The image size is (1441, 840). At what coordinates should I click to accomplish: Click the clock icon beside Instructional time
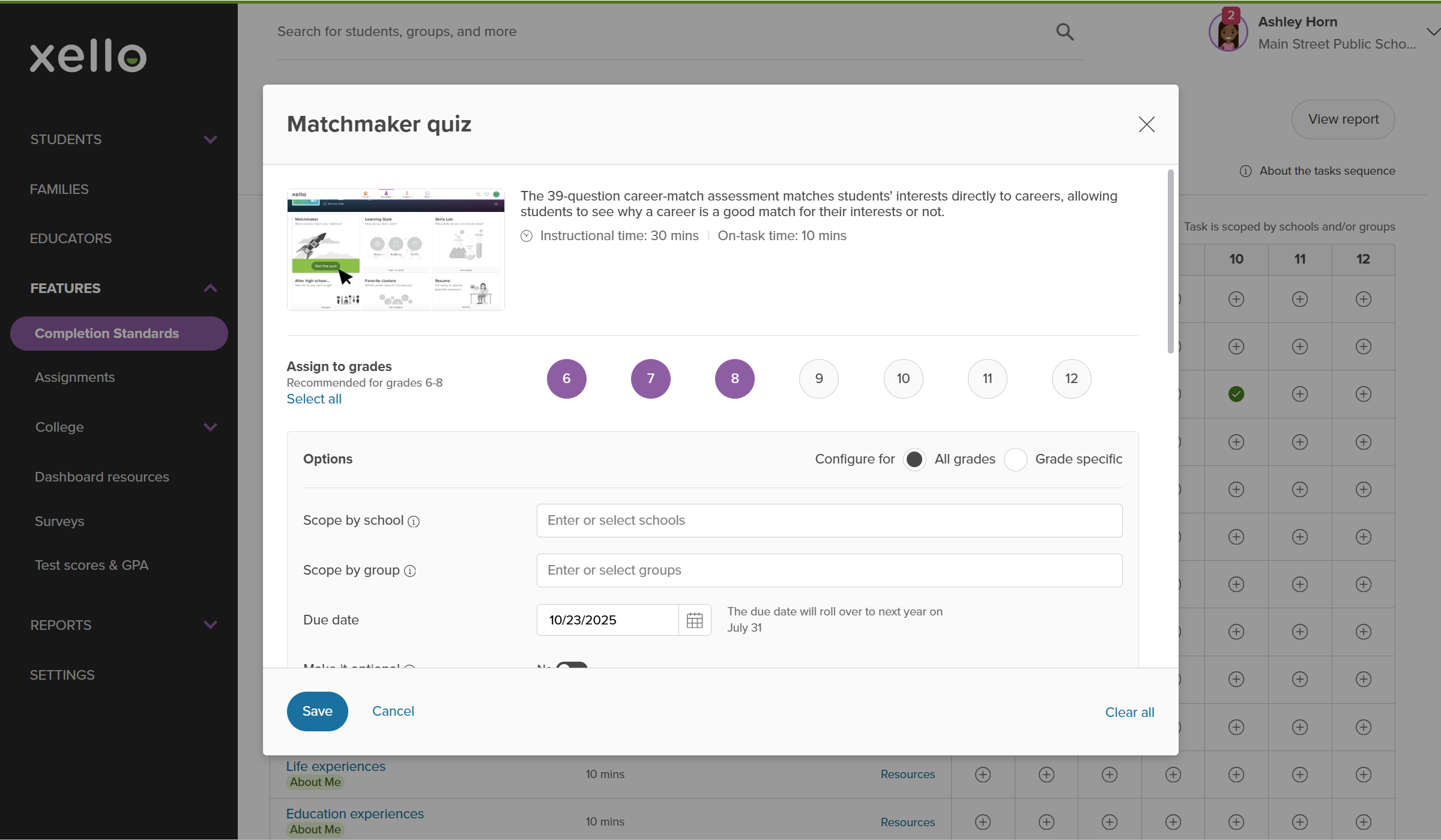point(527,236)
